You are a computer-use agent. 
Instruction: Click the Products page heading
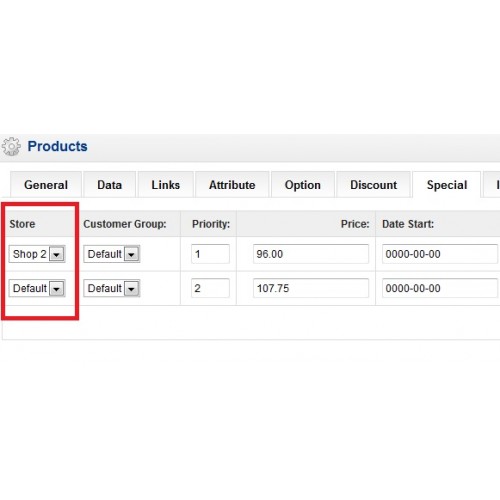click(x=57, y=146)
